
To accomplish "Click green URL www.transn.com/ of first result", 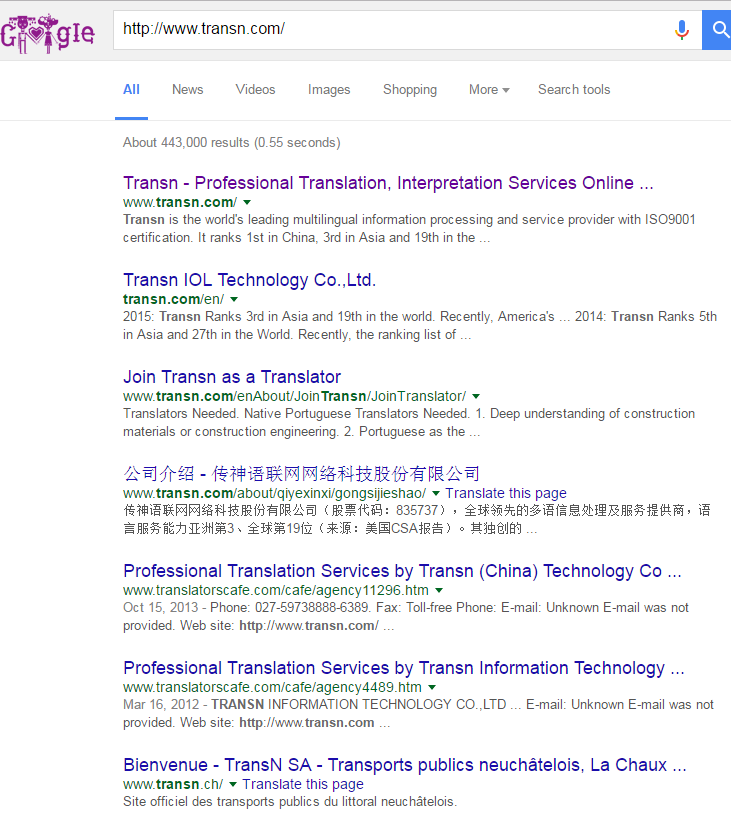I will coord(180,202).
